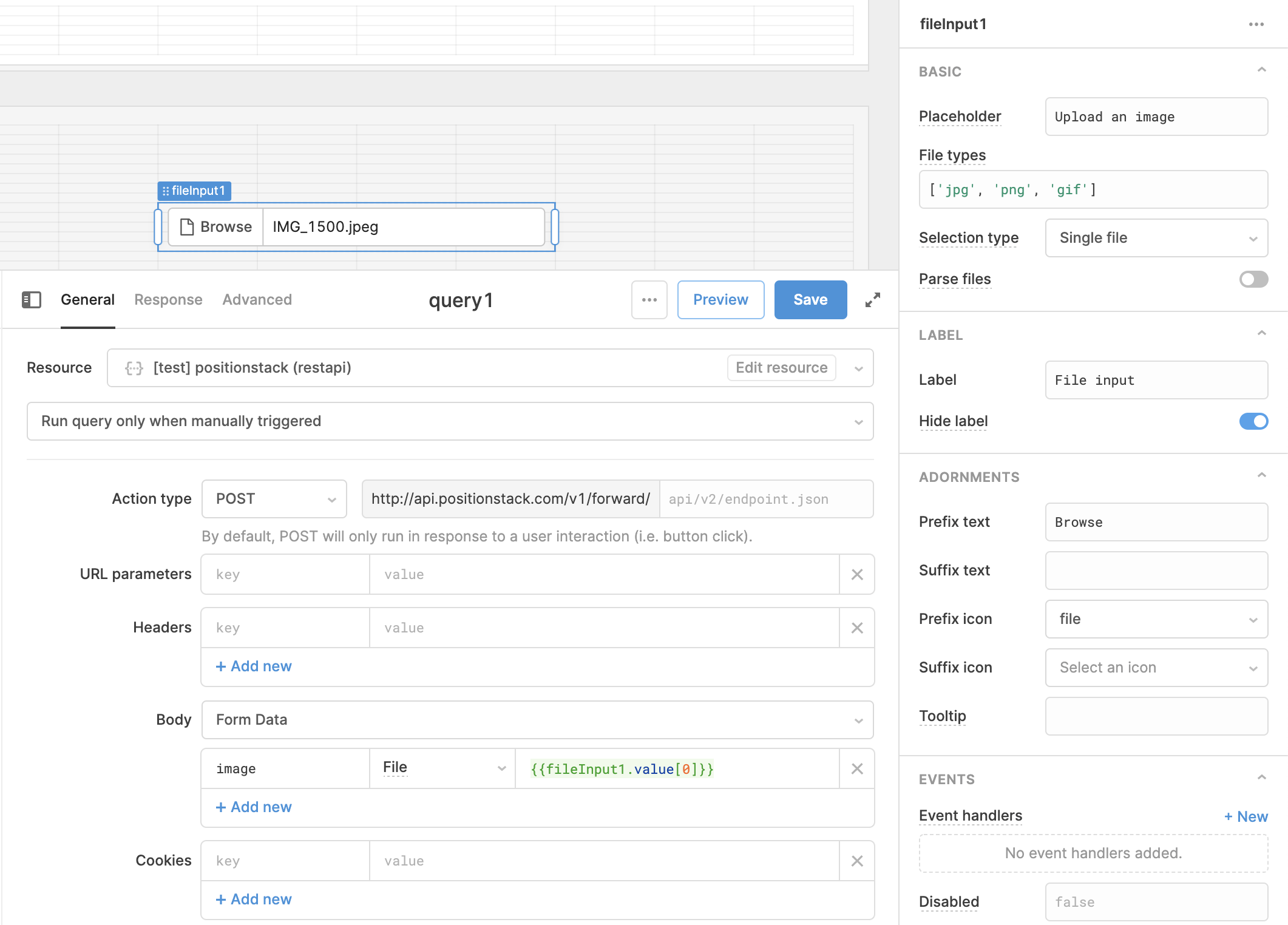Click the REST API resource icon
Viewport: 1288px width, 925px height.
[x=134, y=368]
